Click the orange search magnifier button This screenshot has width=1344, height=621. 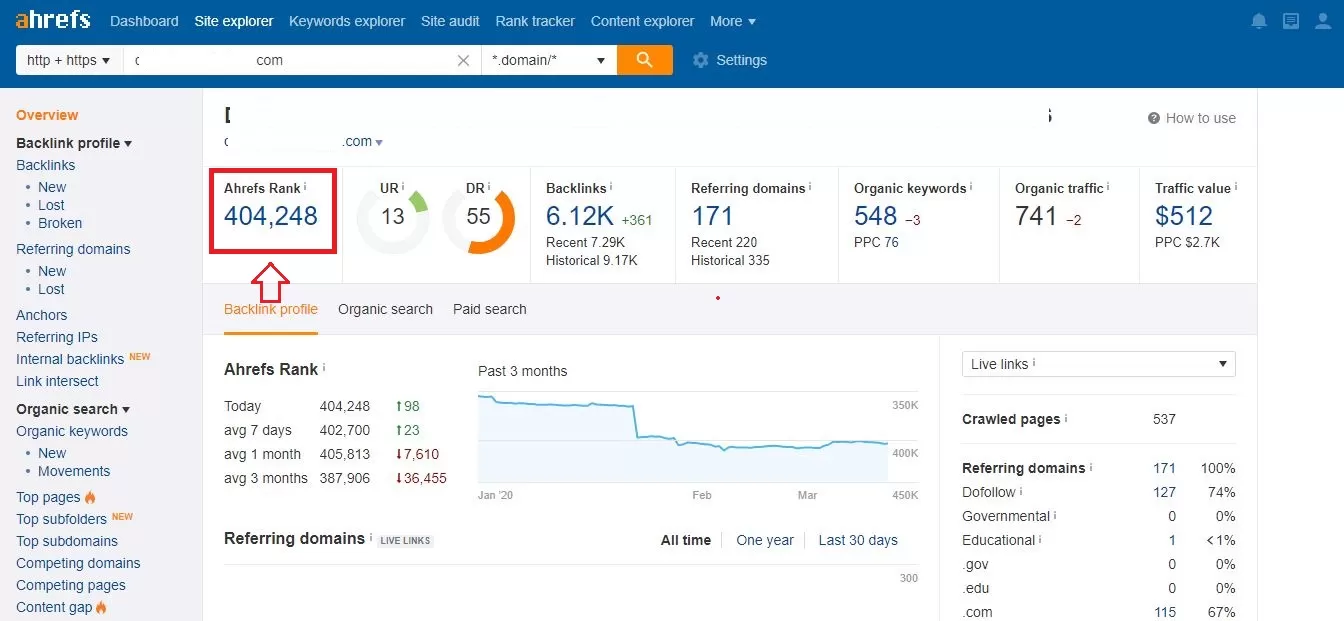click(x=645, y=60)
